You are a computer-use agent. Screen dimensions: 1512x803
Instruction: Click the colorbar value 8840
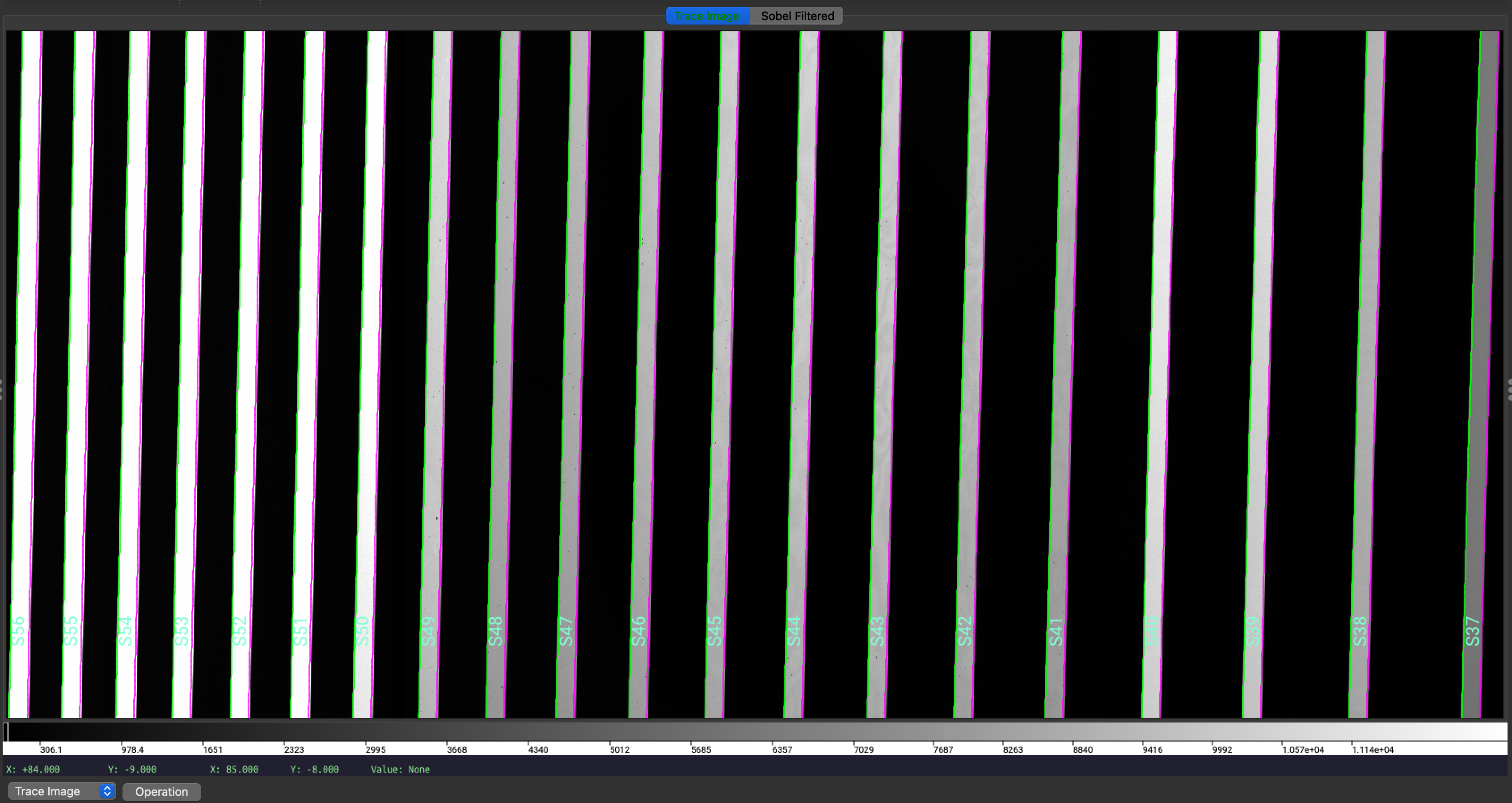(1083, 750)
